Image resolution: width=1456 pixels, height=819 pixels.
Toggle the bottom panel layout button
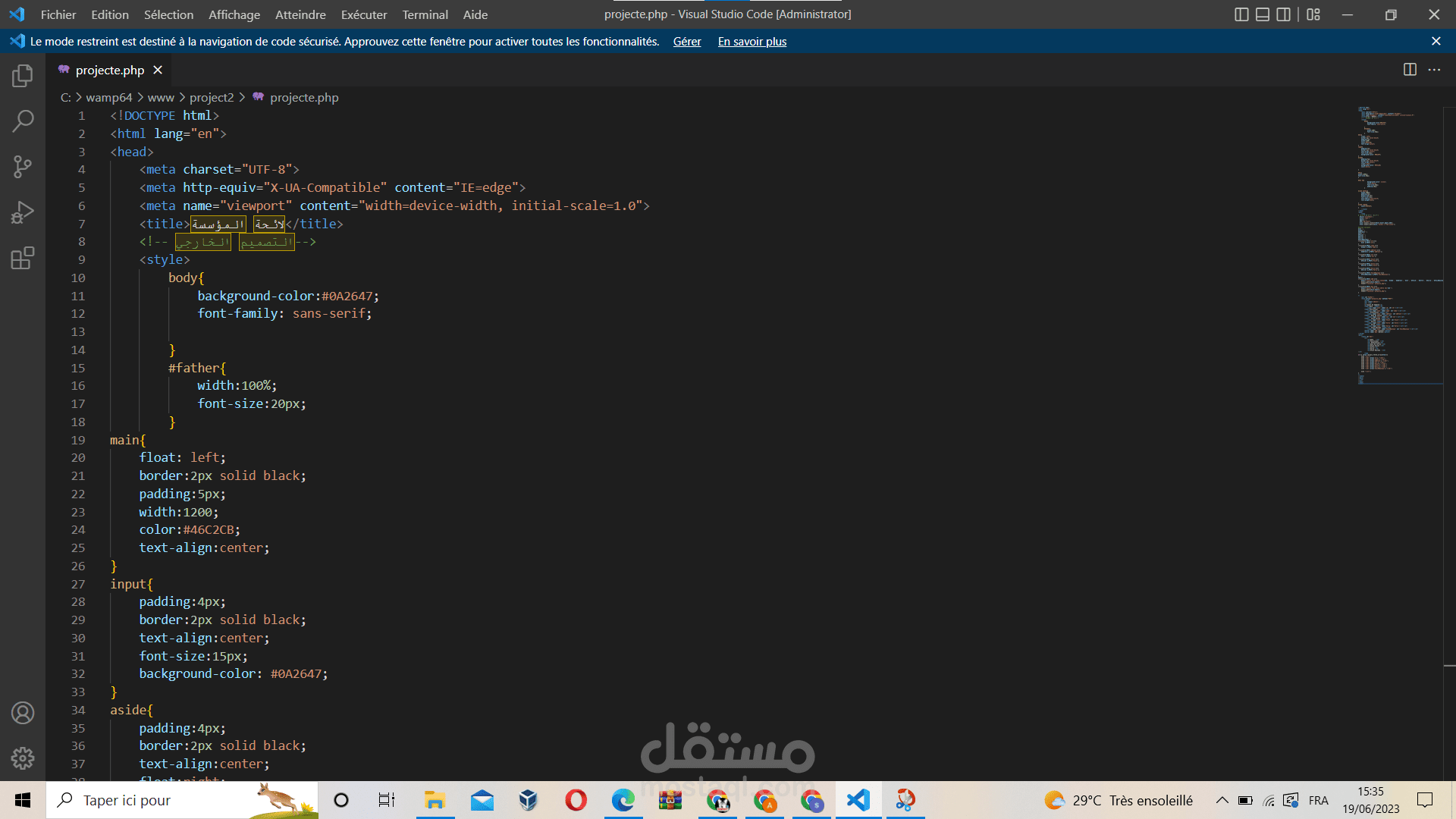(1263, 14)
